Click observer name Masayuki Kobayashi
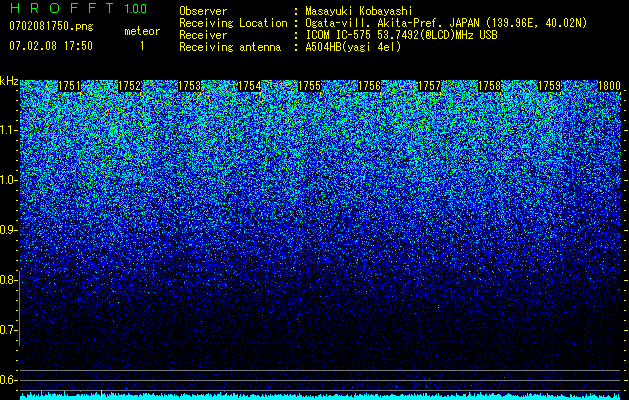 359,11
